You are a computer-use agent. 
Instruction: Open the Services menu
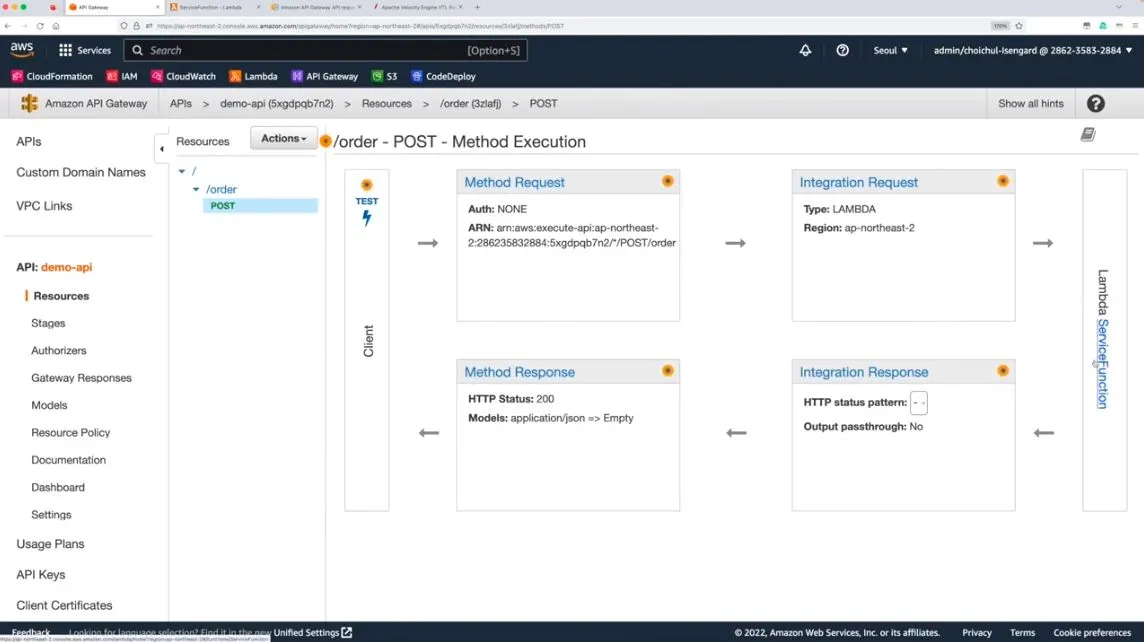point(85,50)
